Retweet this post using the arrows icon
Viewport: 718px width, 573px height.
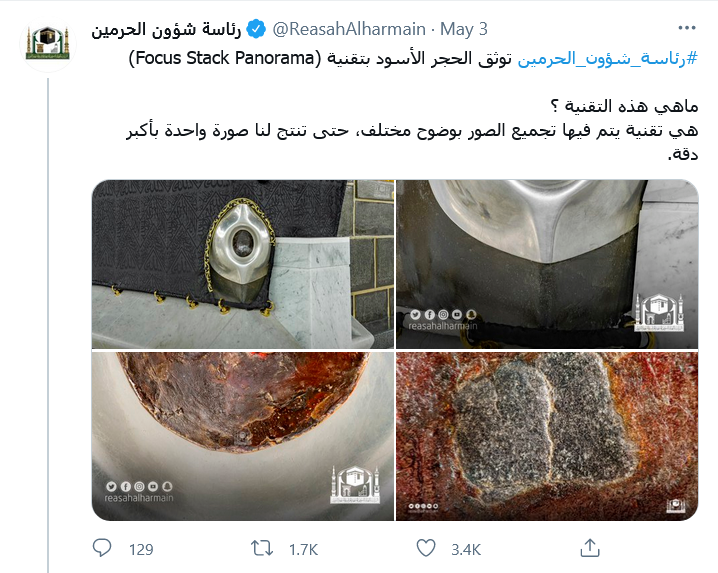[262, 548]
